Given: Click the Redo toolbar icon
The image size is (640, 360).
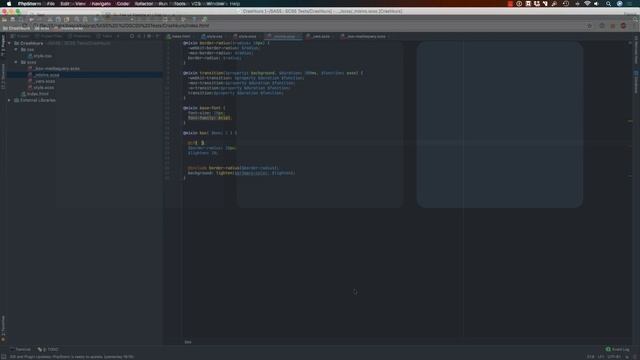Looking at the screenshot, I should pos(40,19).
